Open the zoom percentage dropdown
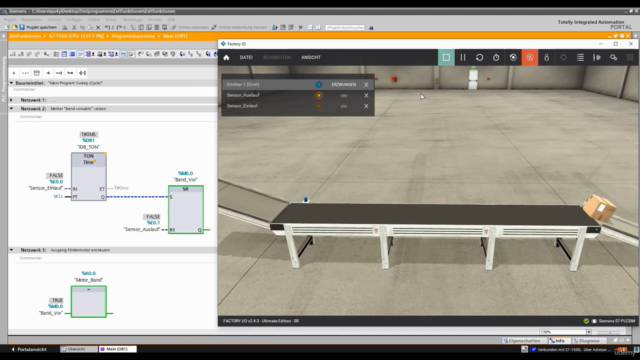Screen dimensions: 640x360 [589, 332]
